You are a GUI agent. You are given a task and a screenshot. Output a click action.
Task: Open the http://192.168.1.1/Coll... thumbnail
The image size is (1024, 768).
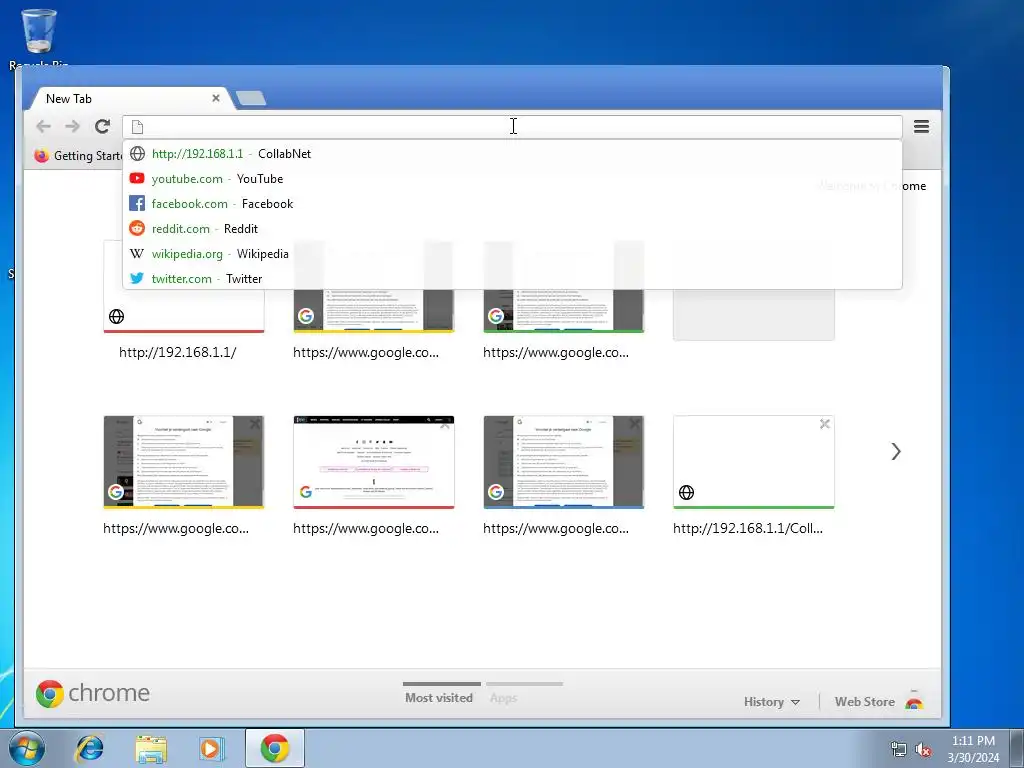click(x=754, y=462)
